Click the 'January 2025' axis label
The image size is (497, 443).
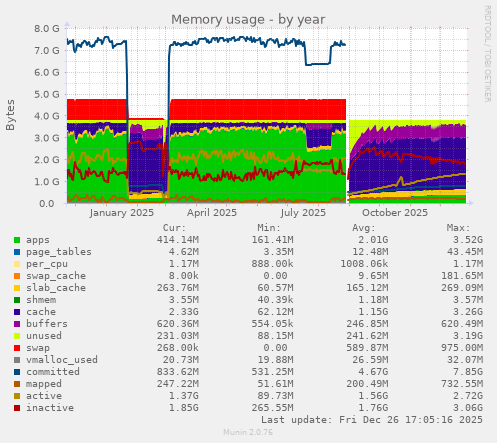pyautogui.click(x=122, y=213)
